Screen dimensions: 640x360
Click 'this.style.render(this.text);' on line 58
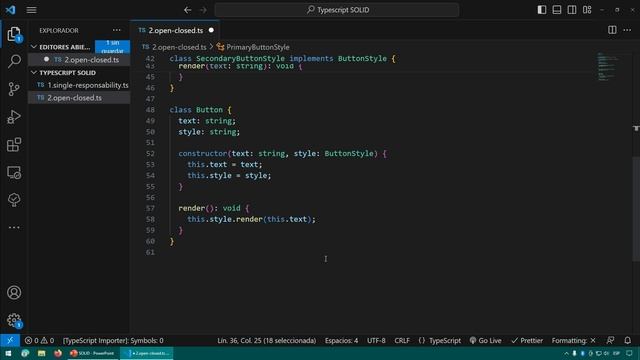[251, 219]
